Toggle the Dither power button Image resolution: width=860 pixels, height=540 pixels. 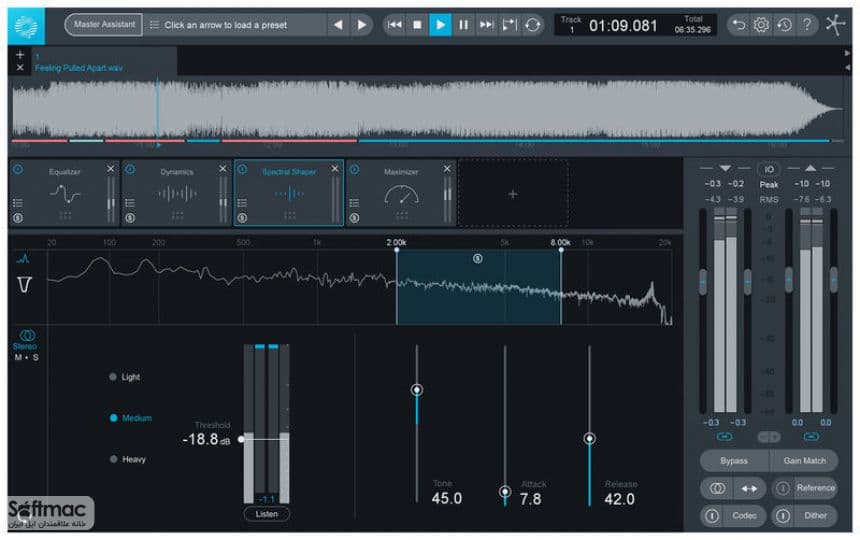(783, 516)
